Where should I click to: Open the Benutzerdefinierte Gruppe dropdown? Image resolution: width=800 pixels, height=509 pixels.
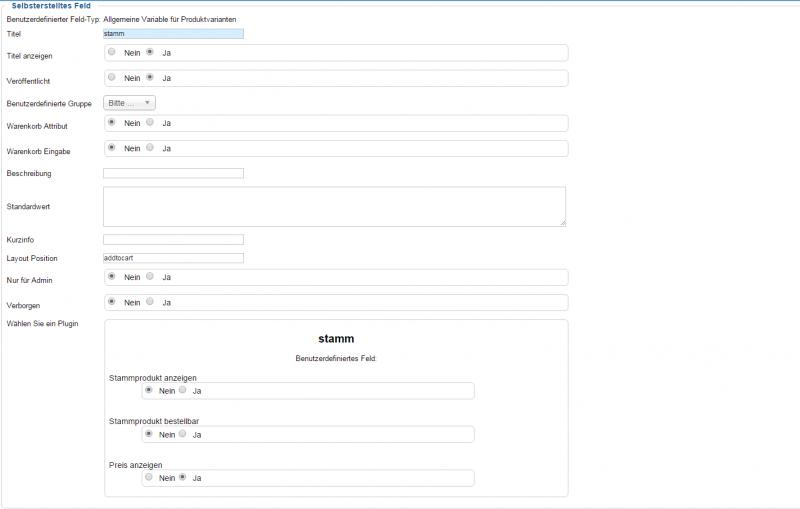[x=129, y=102]
